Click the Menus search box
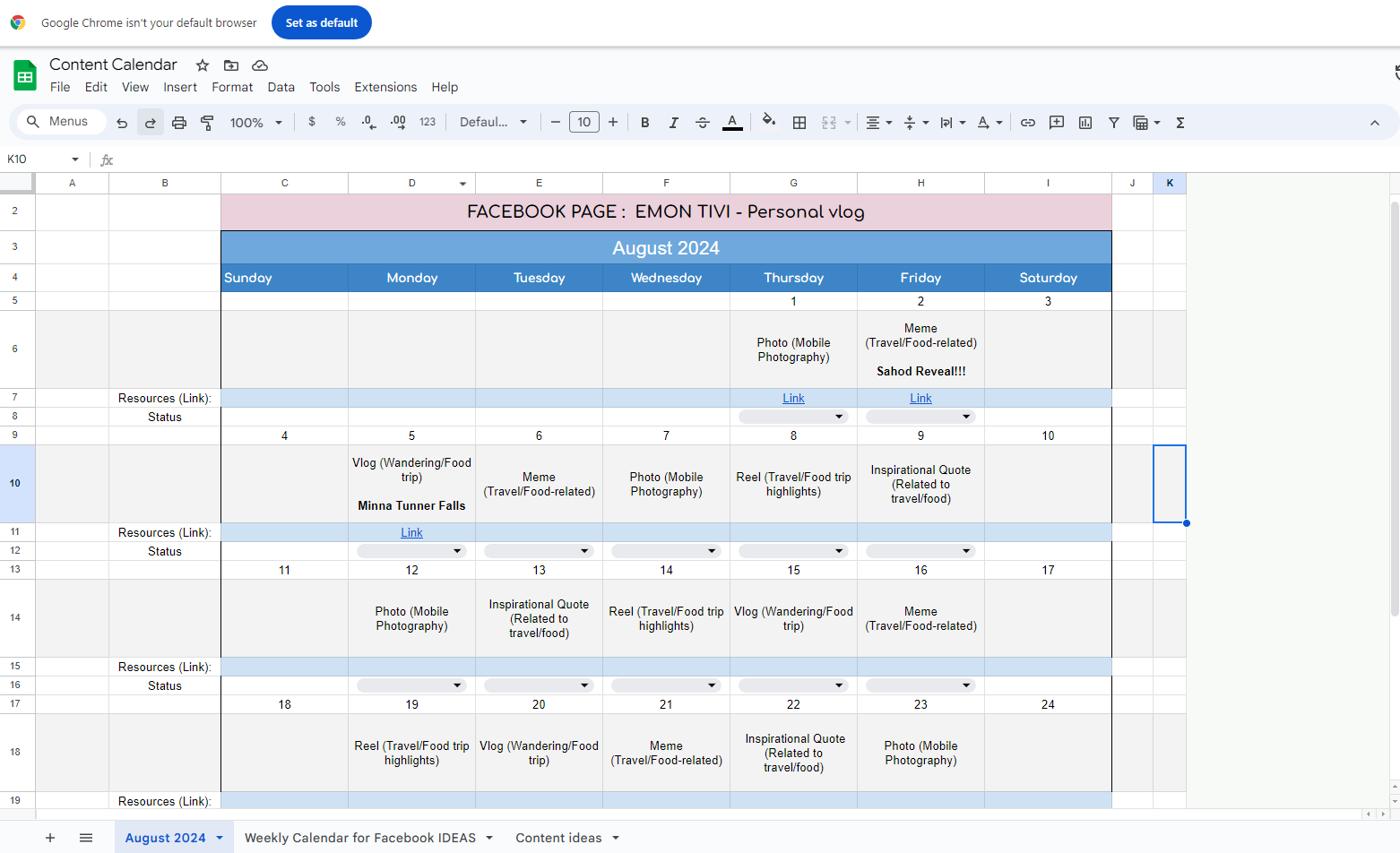 tap(61, 122)
